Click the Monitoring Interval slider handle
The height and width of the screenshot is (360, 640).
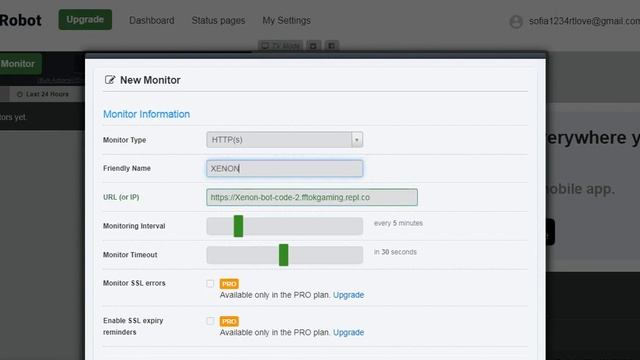point(238,226)
